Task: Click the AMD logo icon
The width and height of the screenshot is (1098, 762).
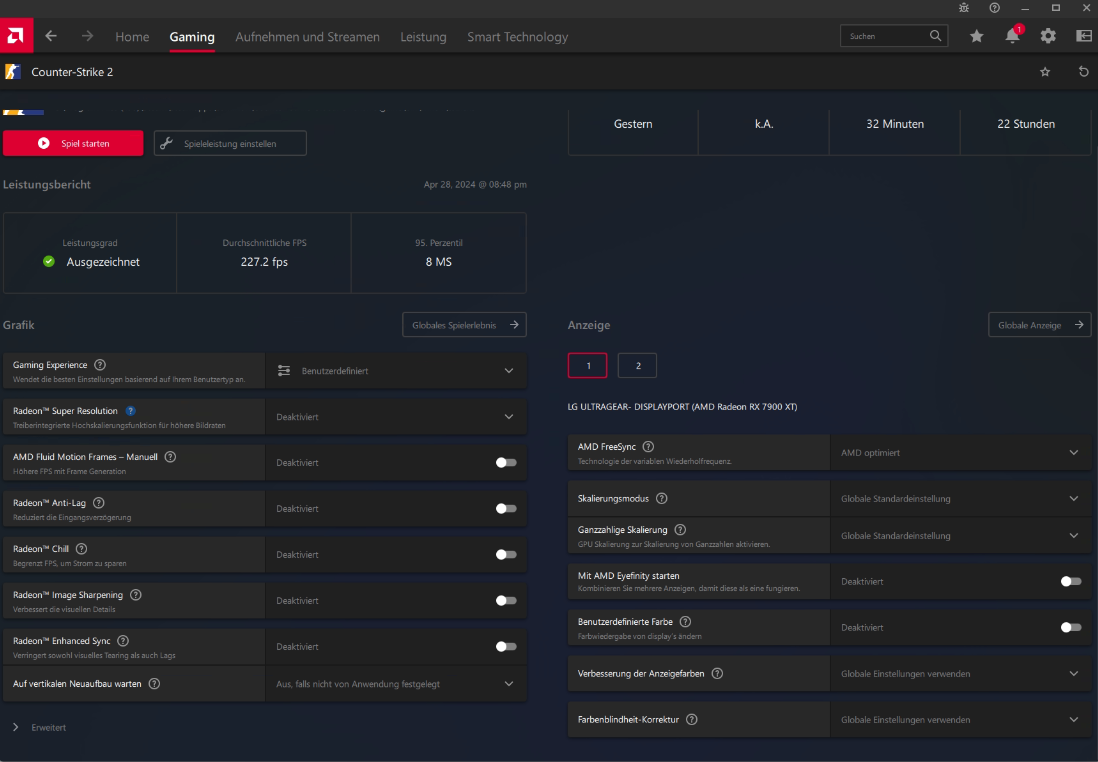Action: click(x=16, y=36)
